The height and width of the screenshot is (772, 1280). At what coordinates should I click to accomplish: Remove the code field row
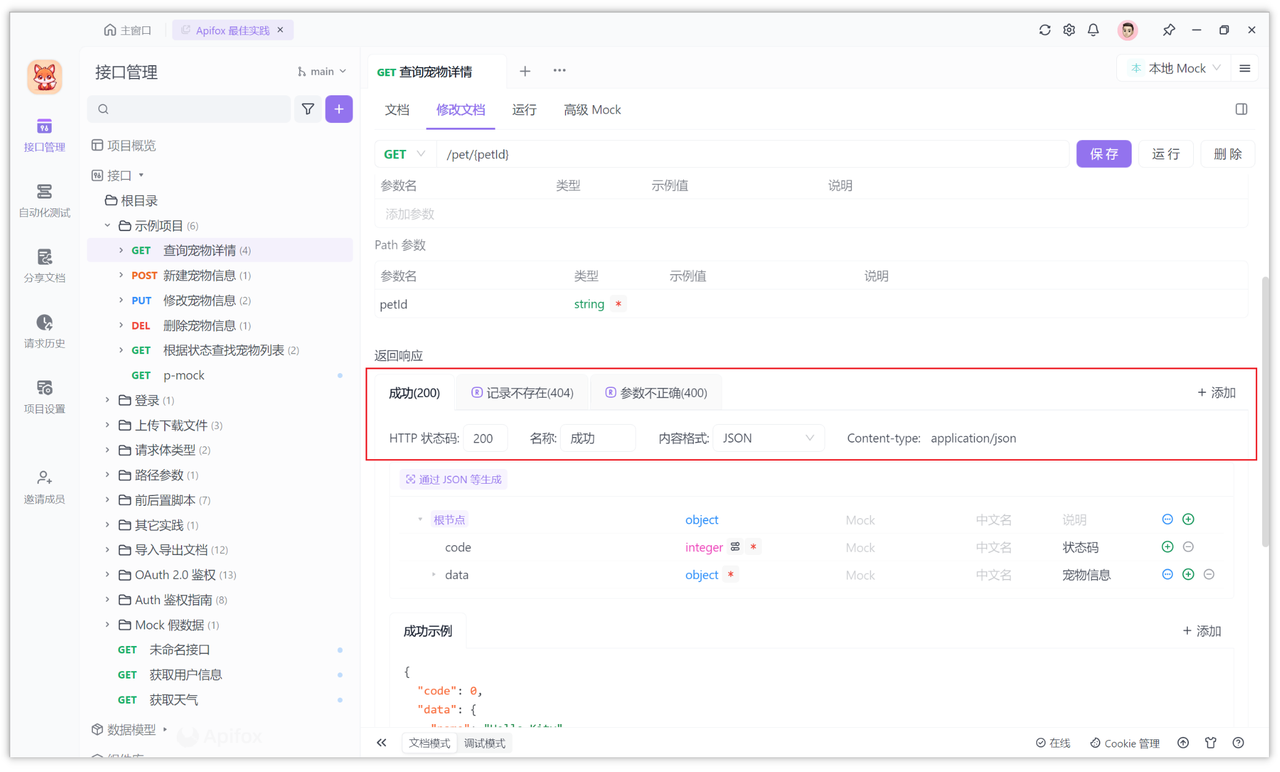(1188, 547)
